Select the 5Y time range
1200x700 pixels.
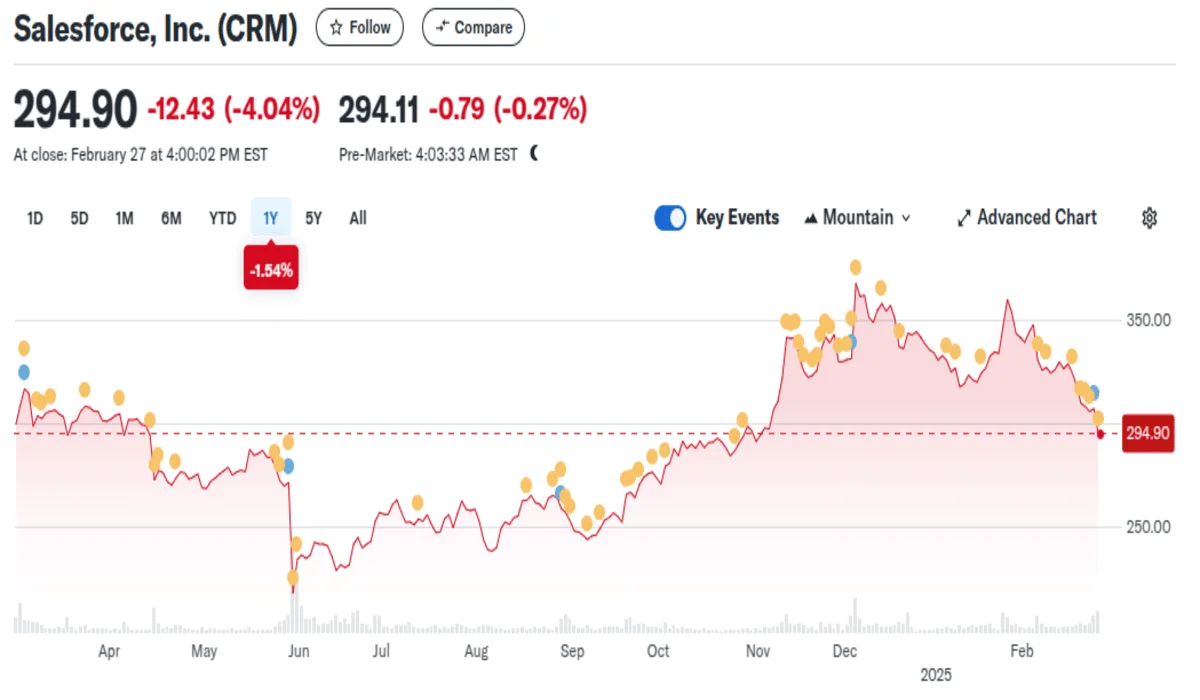[313, 218]
